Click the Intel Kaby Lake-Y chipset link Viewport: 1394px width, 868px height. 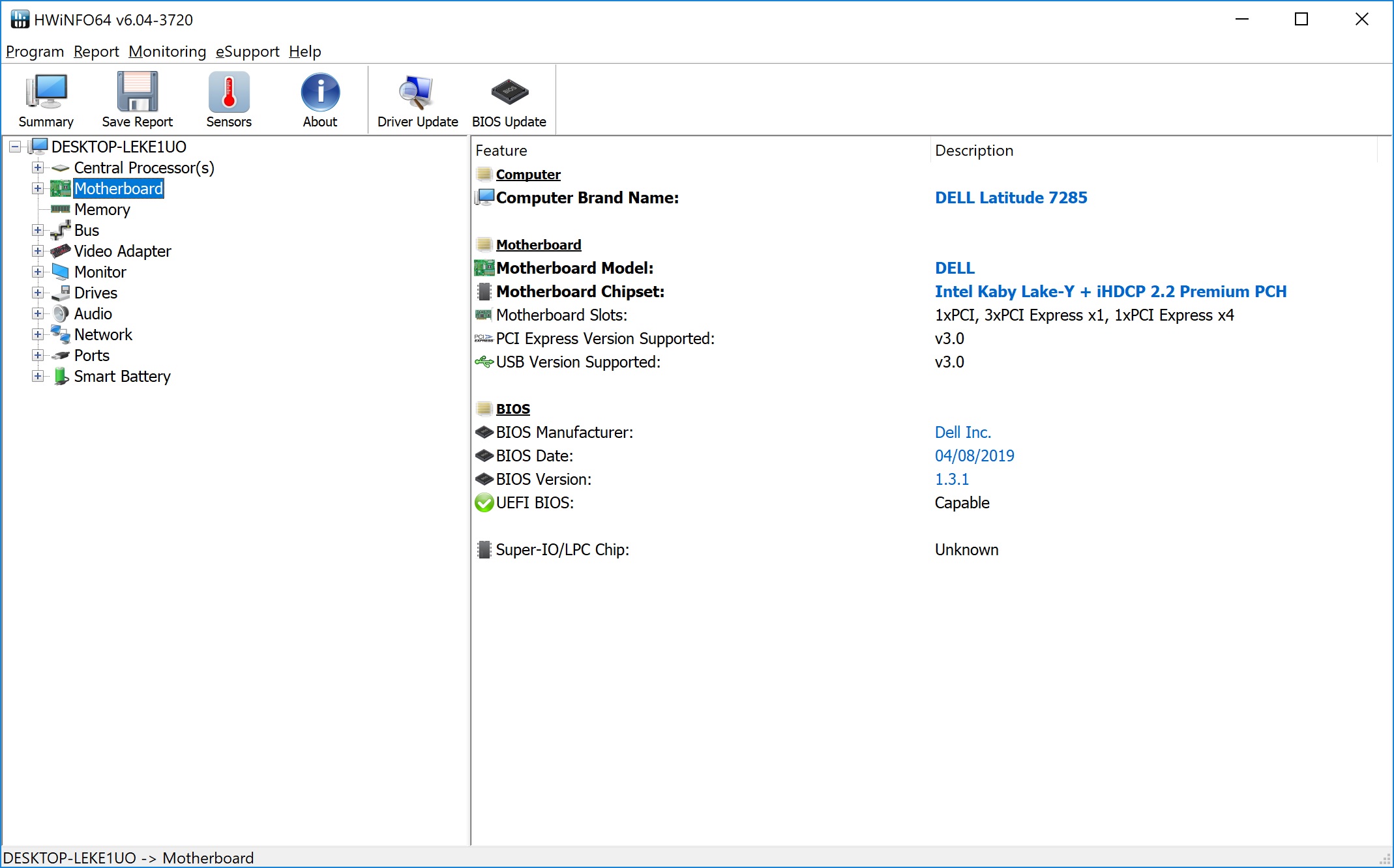coord(1110,291)
